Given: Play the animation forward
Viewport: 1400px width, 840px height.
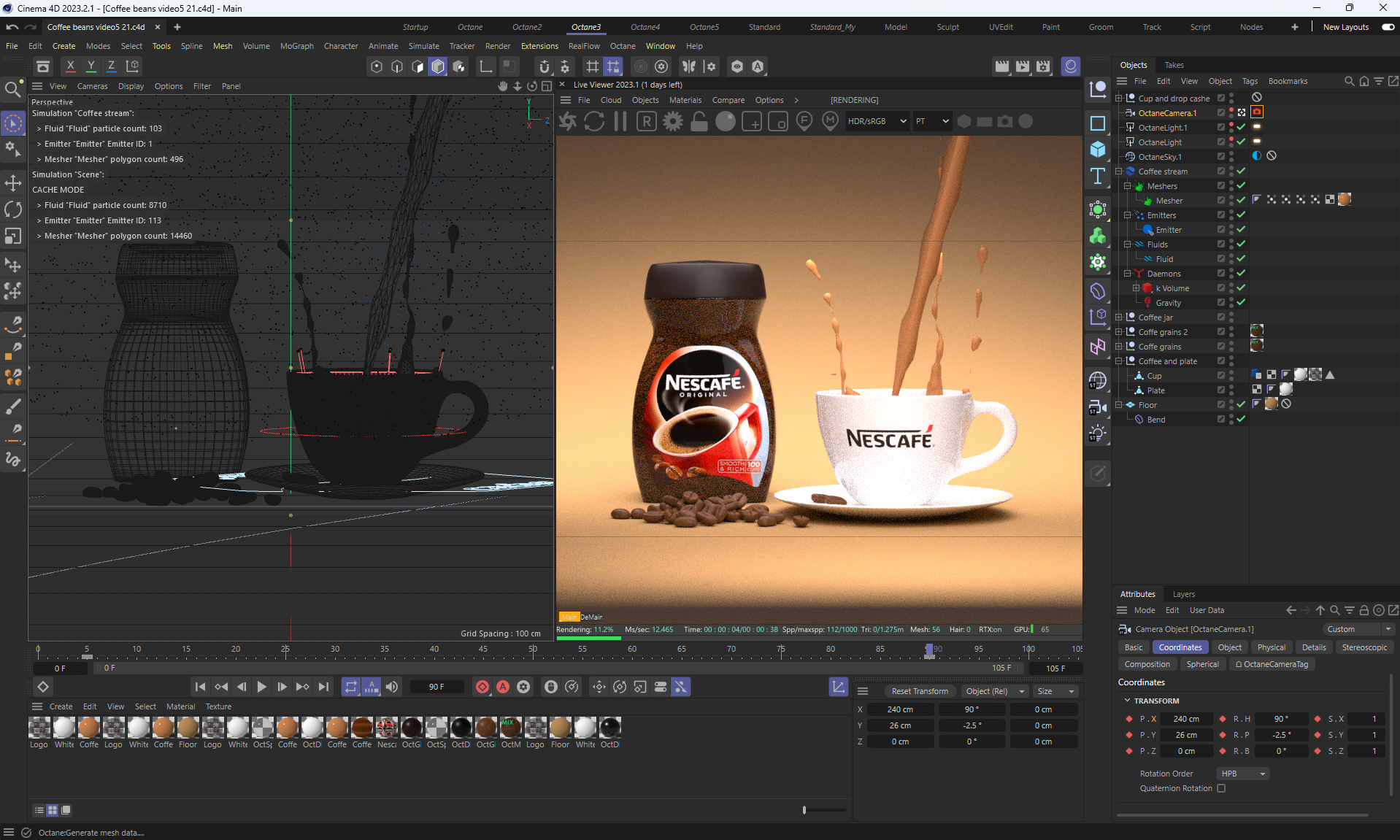Looking at the screenshot, I should click(261, 687).
